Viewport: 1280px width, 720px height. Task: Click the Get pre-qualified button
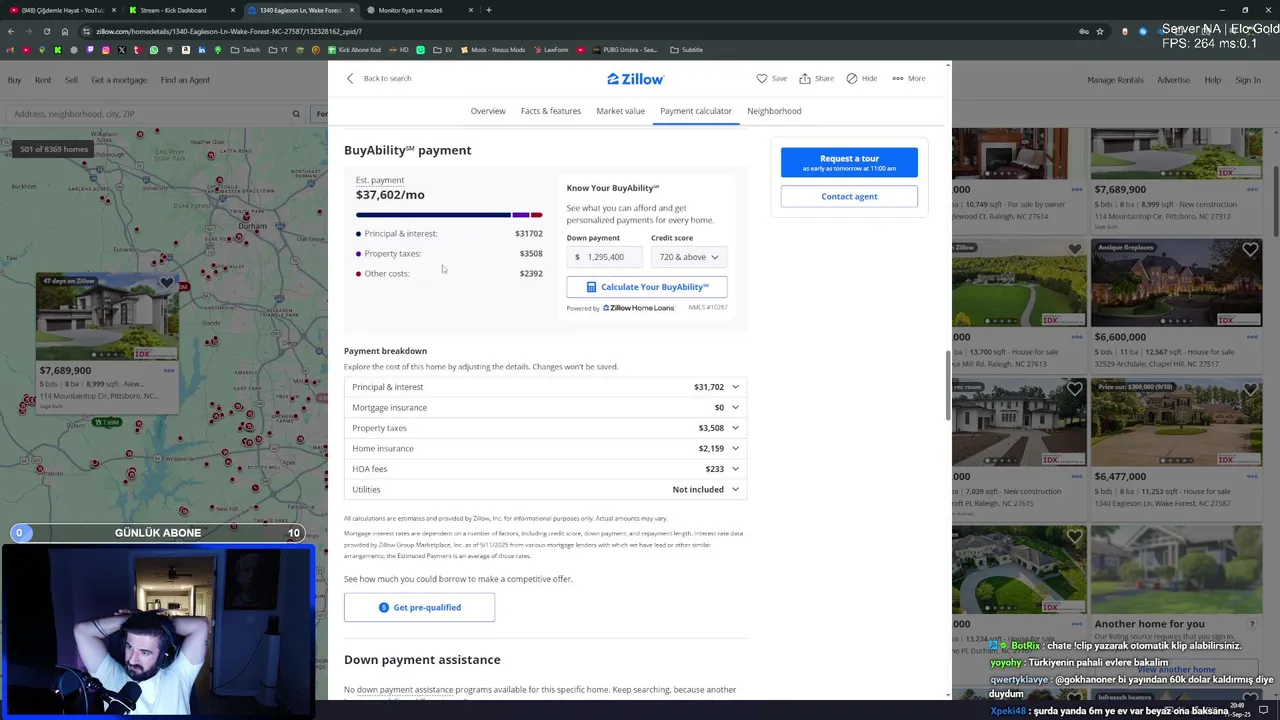[419, 607]
